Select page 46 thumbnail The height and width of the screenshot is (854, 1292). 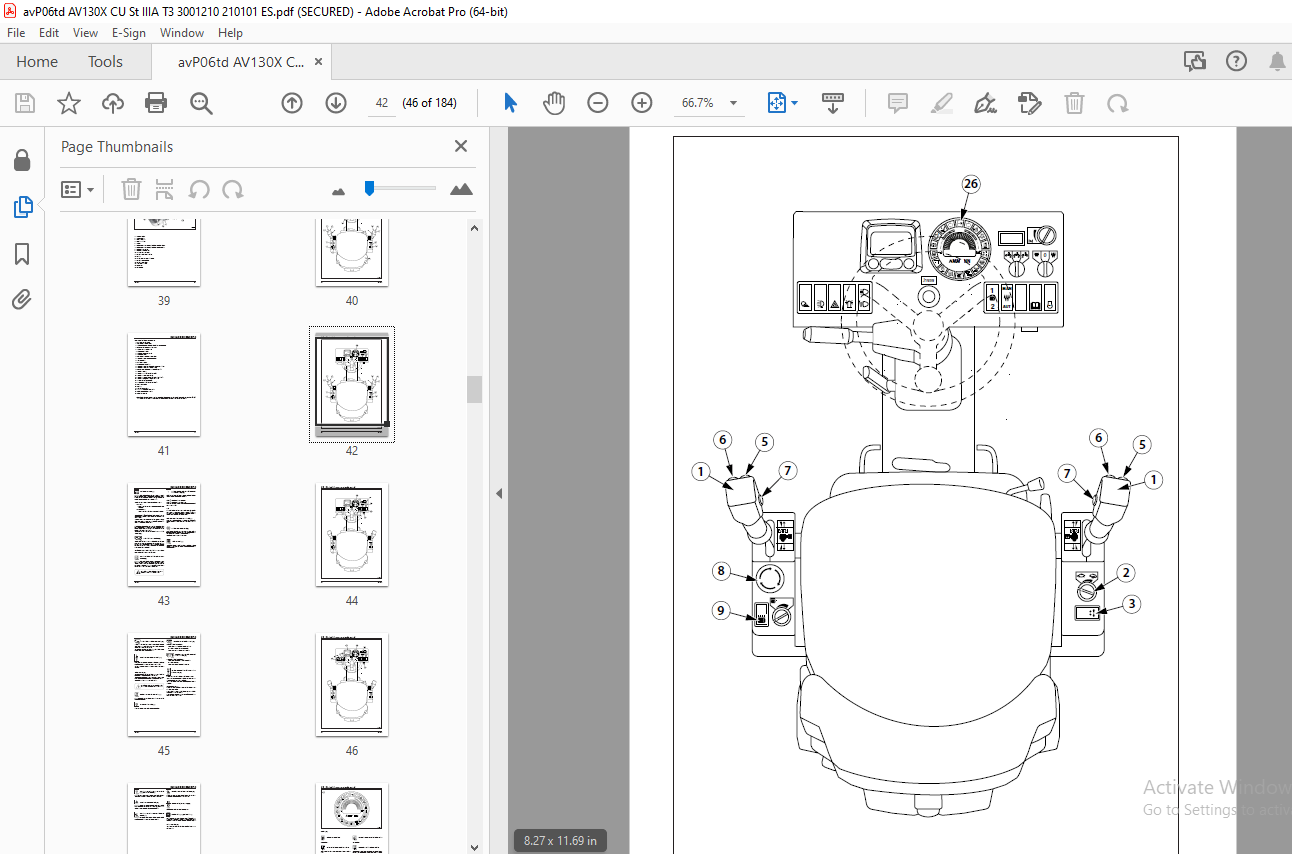click(x=352, y=685)
